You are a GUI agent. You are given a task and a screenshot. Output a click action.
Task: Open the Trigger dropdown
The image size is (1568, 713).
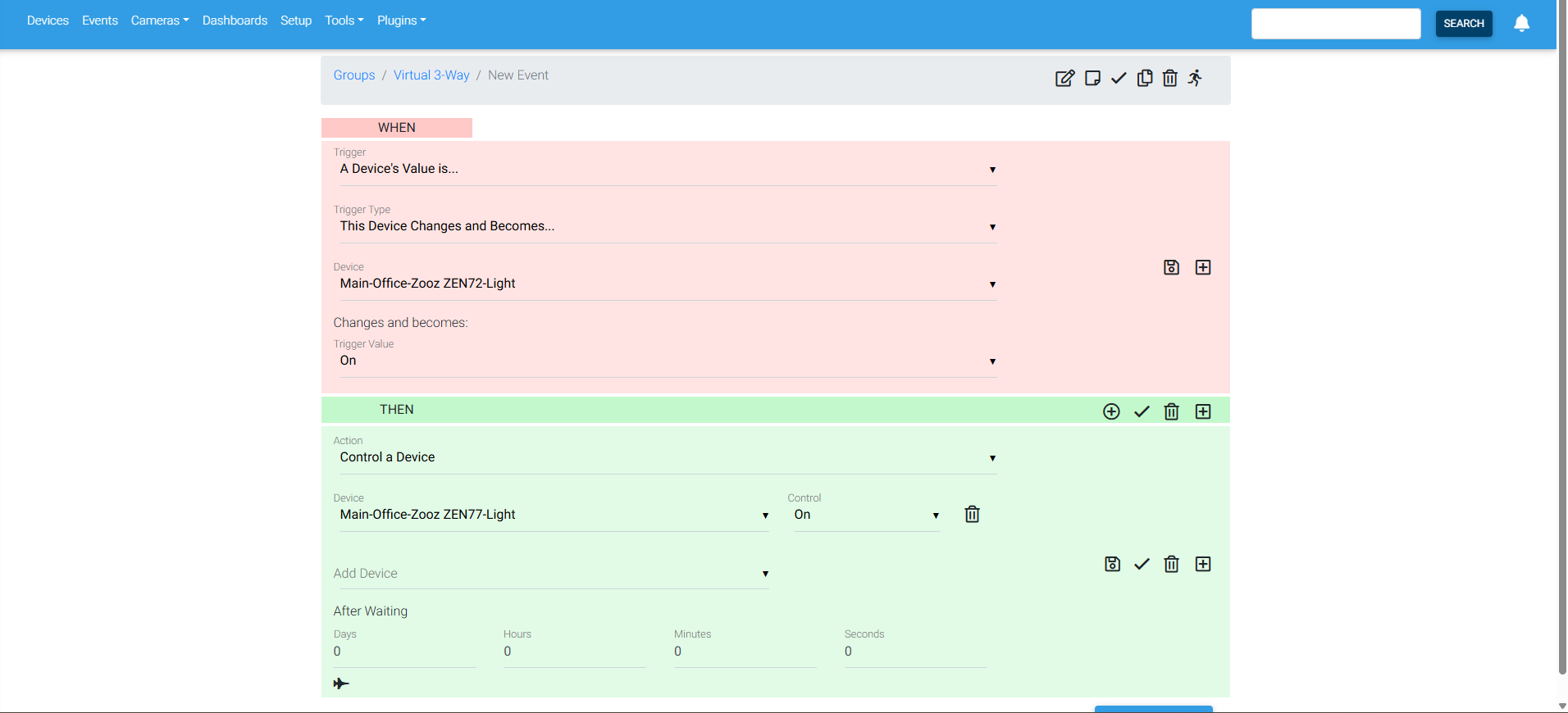coord(668,169)
